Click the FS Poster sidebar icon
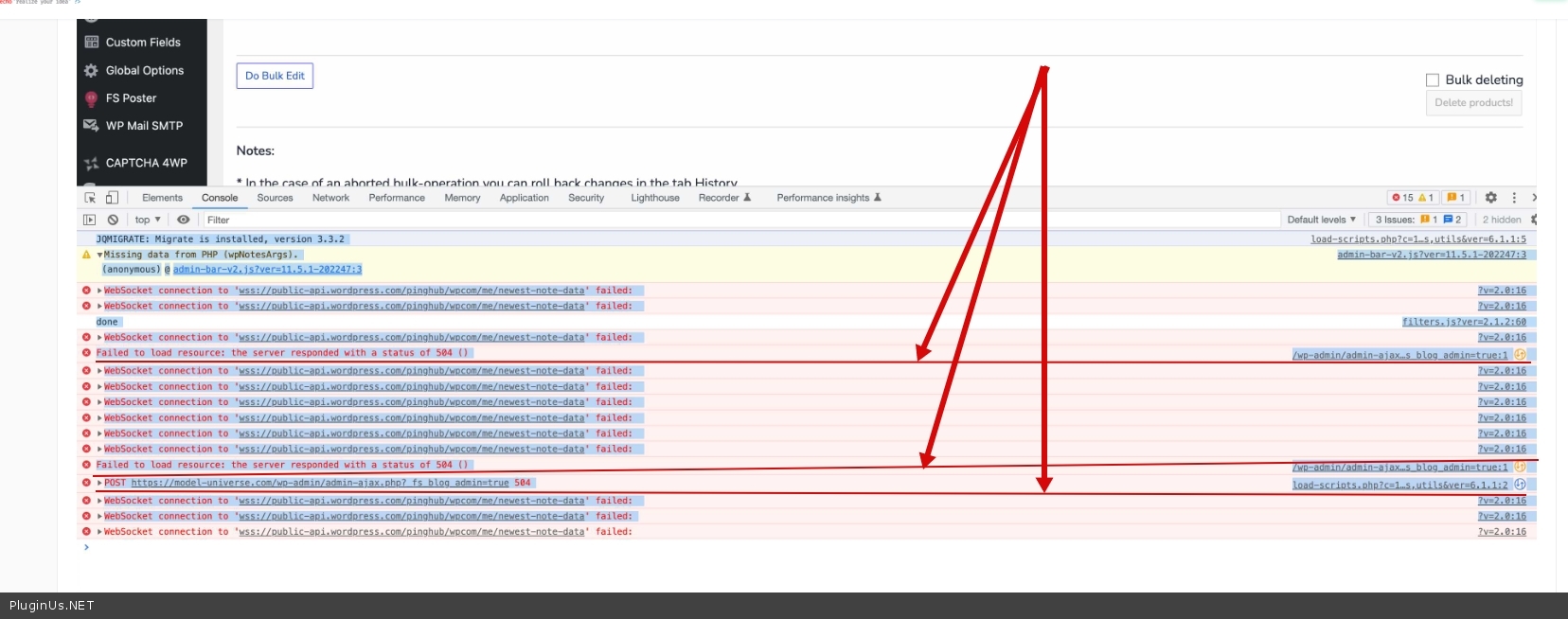The width and height of the screenshot is (1568, 619). point(91,98)
